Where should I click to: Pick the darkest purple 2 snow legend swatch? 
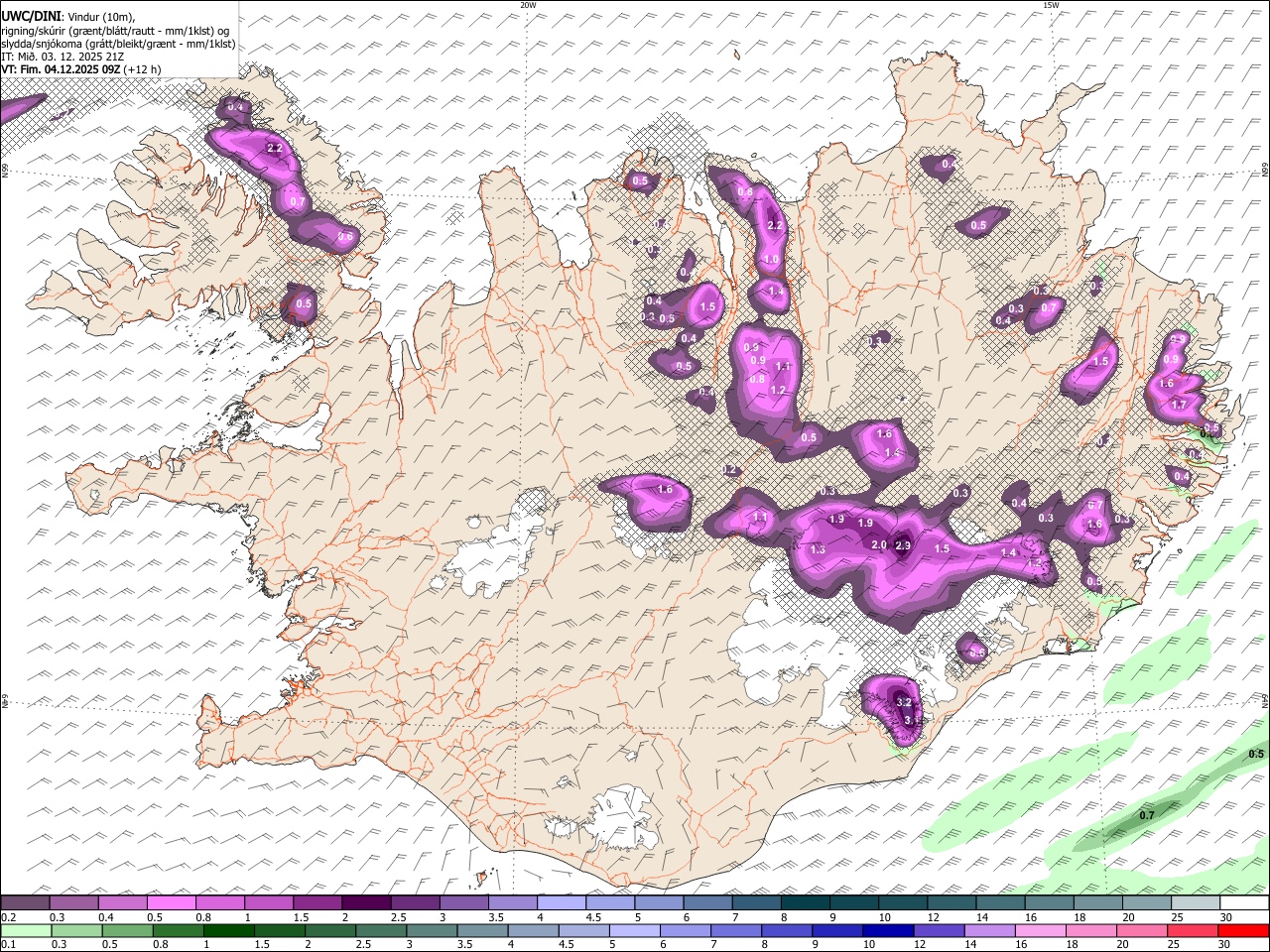(365, 902)
